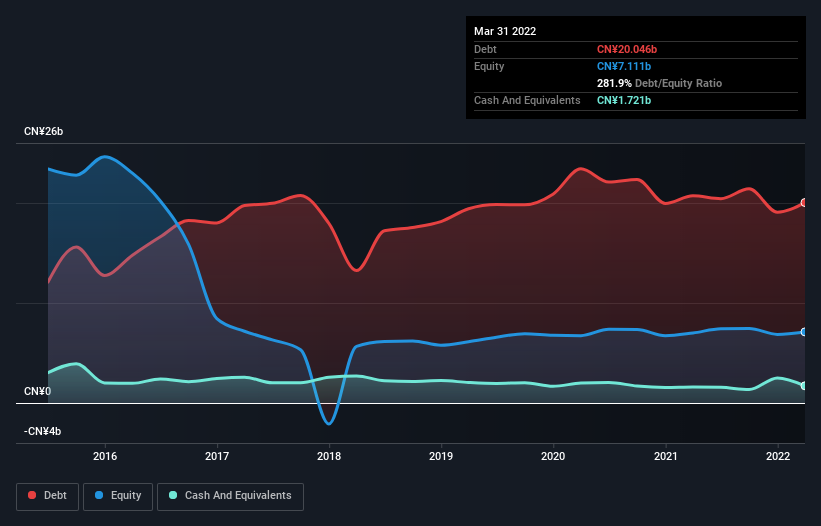Viewport: 821px width, 526px height.
Task: Select the 2018 x-axis label
Action: pyautogui.click(x=329, y=456)
